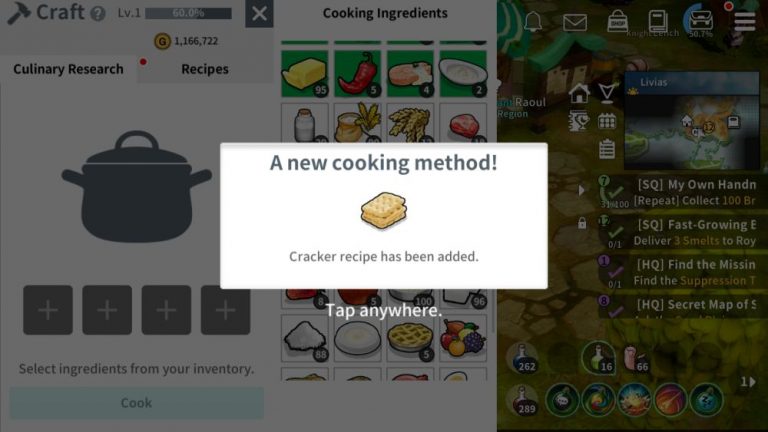Switch to the Culinary Research tab
This screenshot has width=768, height=432.
(x=68, y=69)
